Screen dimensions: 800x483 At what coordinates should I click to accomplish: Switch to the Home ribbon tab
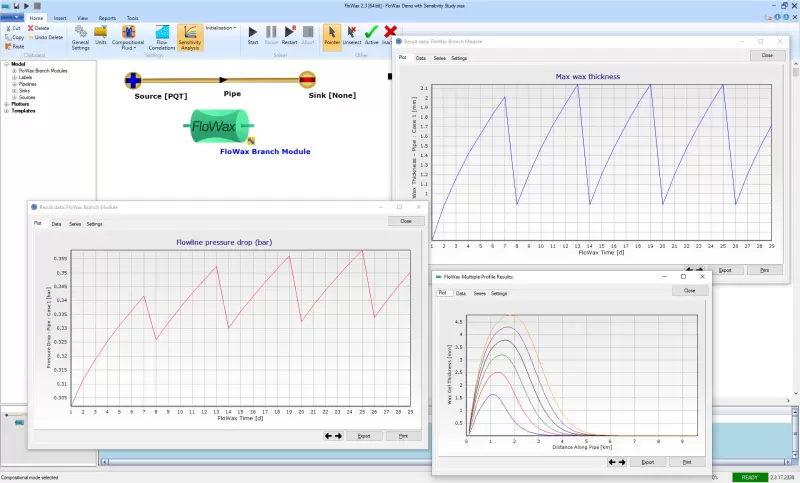pos(36,18)
